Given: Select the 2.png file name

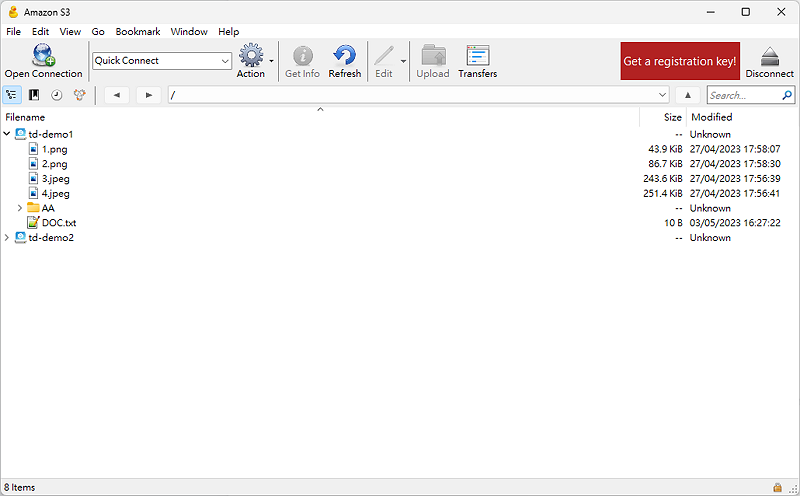Looking at the screenshot, I should tap(55, 164).
